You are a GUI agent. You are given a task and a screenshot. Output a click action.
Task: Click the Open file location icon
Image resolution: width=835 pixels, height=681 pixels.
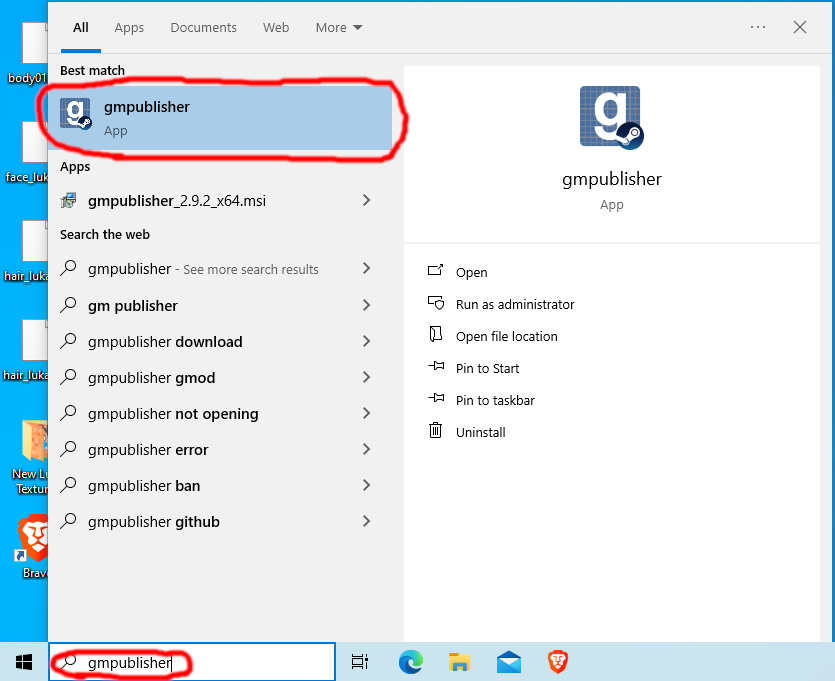[435, 335]
